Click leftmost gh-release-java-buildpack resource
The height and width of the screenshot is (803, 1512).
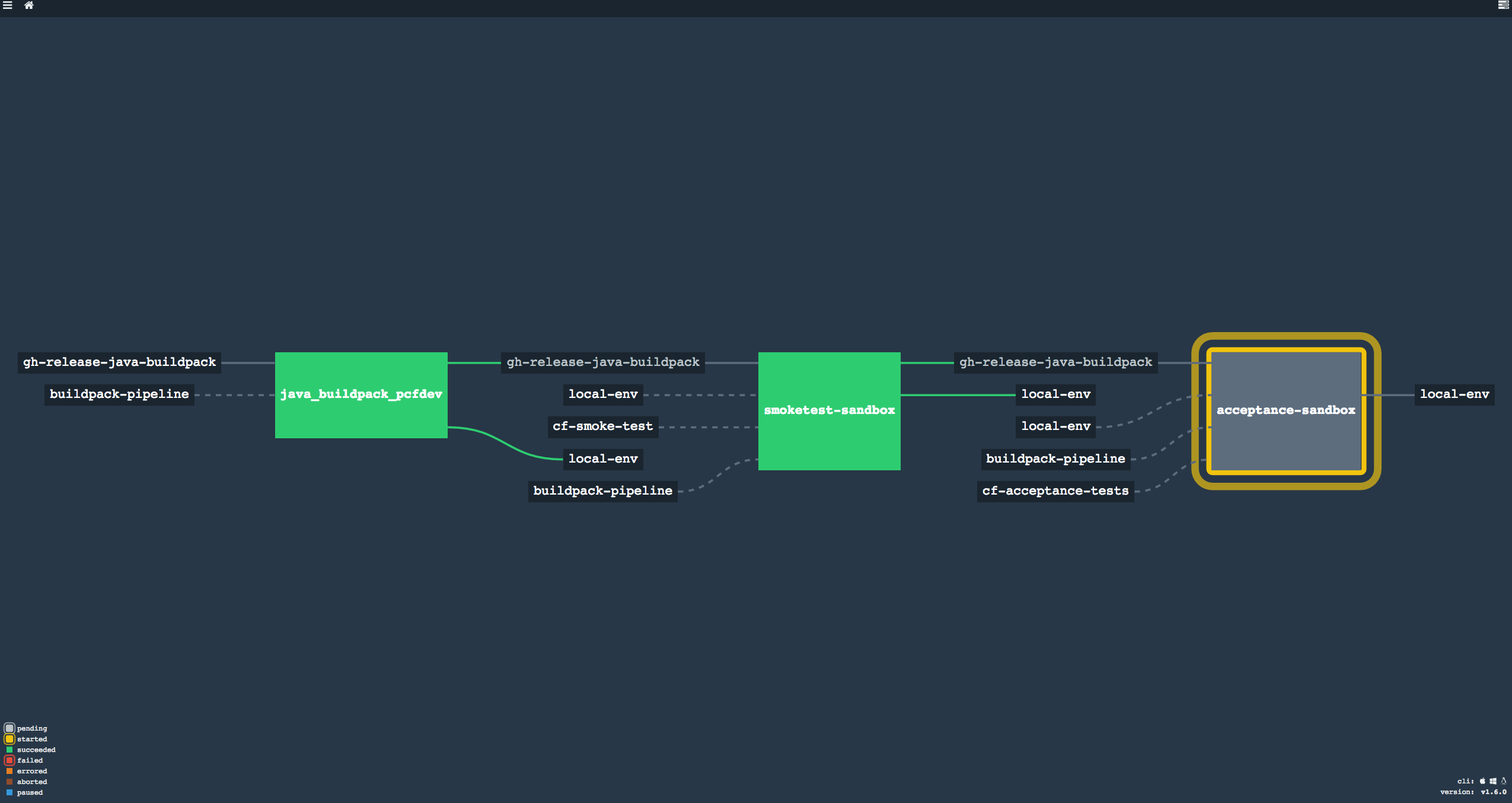click(119, 362)
